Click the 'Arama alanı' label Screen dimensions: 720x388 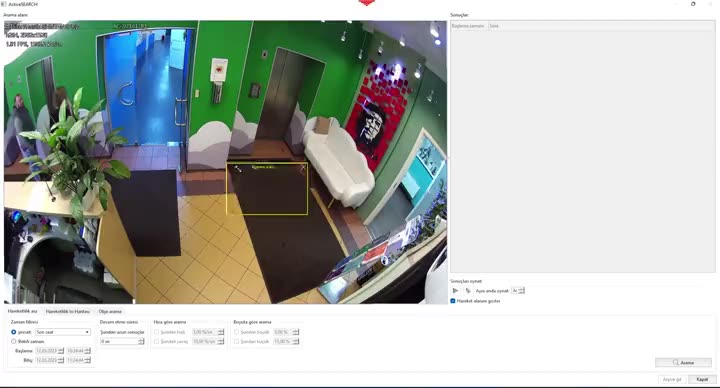coord(16,15)
